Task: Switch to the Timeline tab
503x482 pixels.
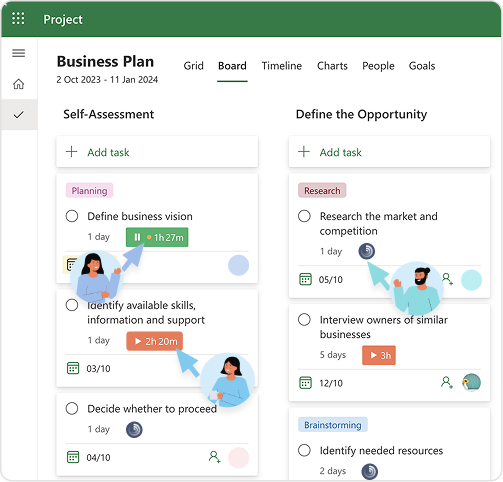Action: click(x=282, y=66)
